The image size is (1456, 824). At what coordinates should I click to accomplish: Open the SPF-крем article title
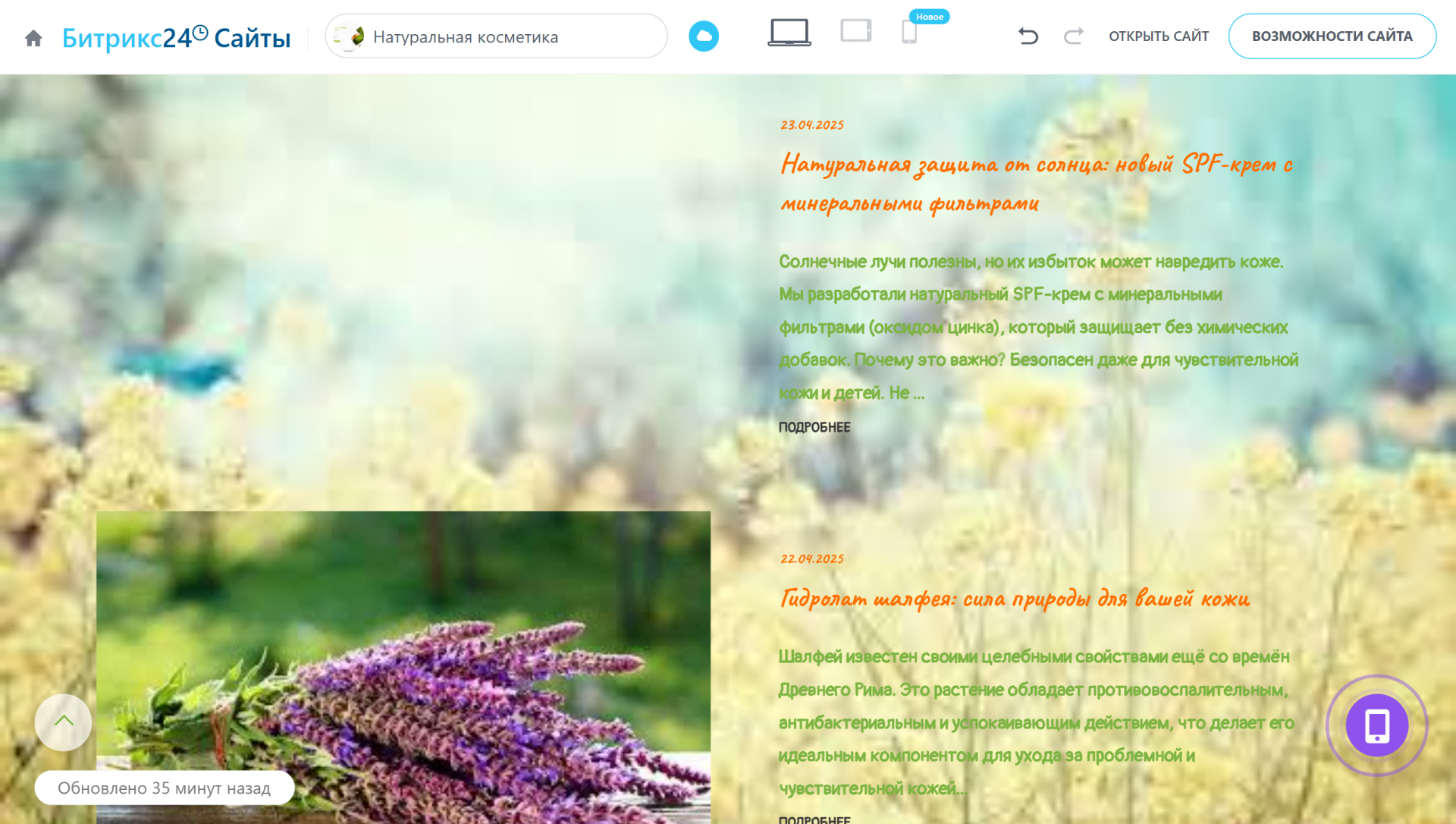pos(1037,183)
